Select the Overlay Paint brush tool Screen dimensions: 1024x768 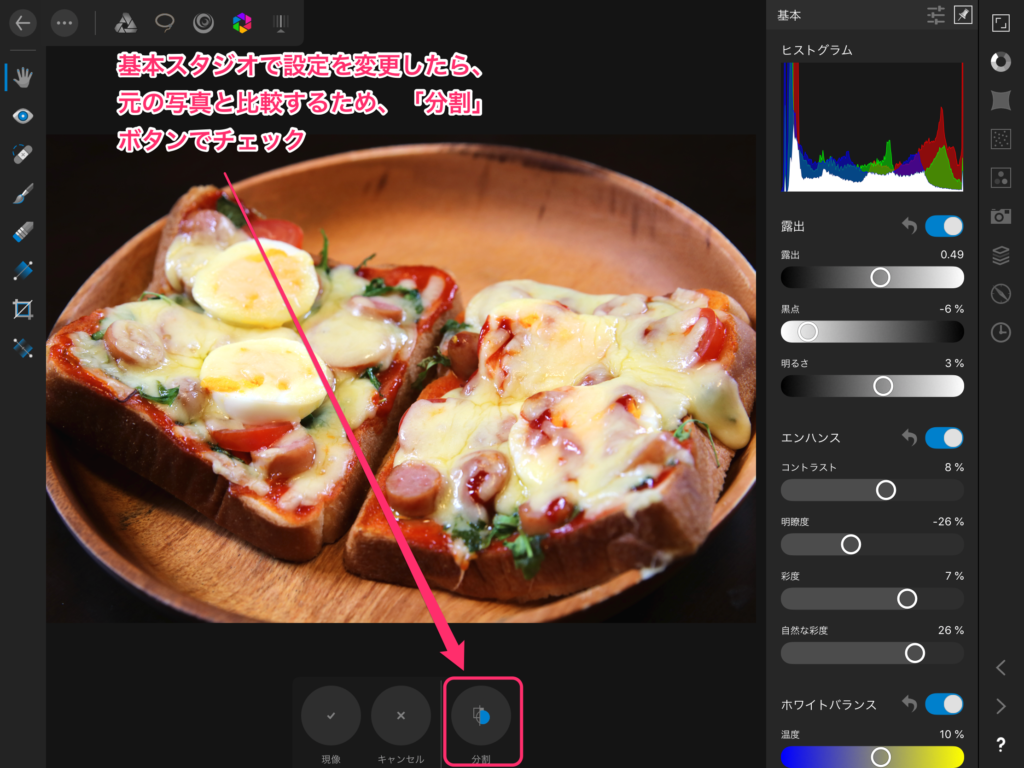(23, 193)
